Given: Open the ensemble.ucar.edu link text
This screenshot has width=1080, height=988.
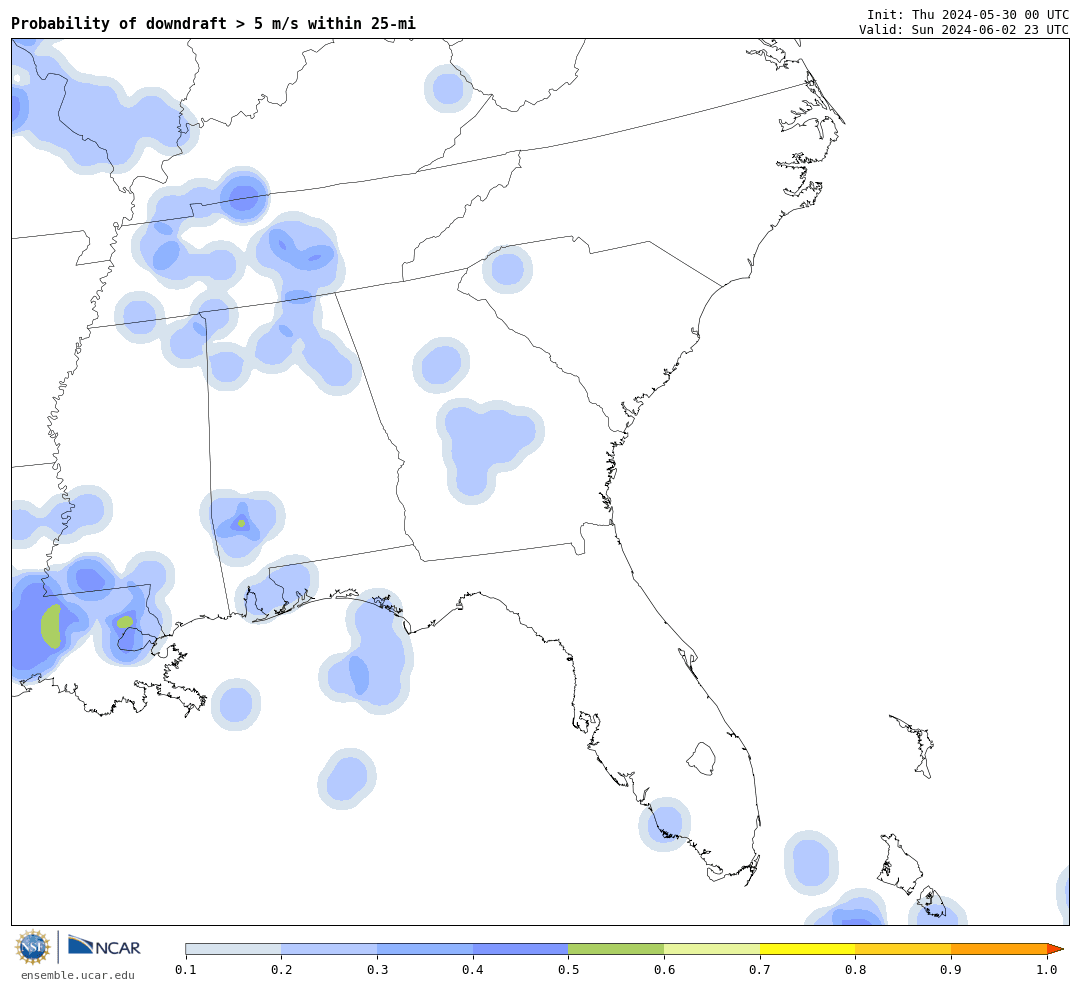Looking at the screenshot, I should click(78, 975).
